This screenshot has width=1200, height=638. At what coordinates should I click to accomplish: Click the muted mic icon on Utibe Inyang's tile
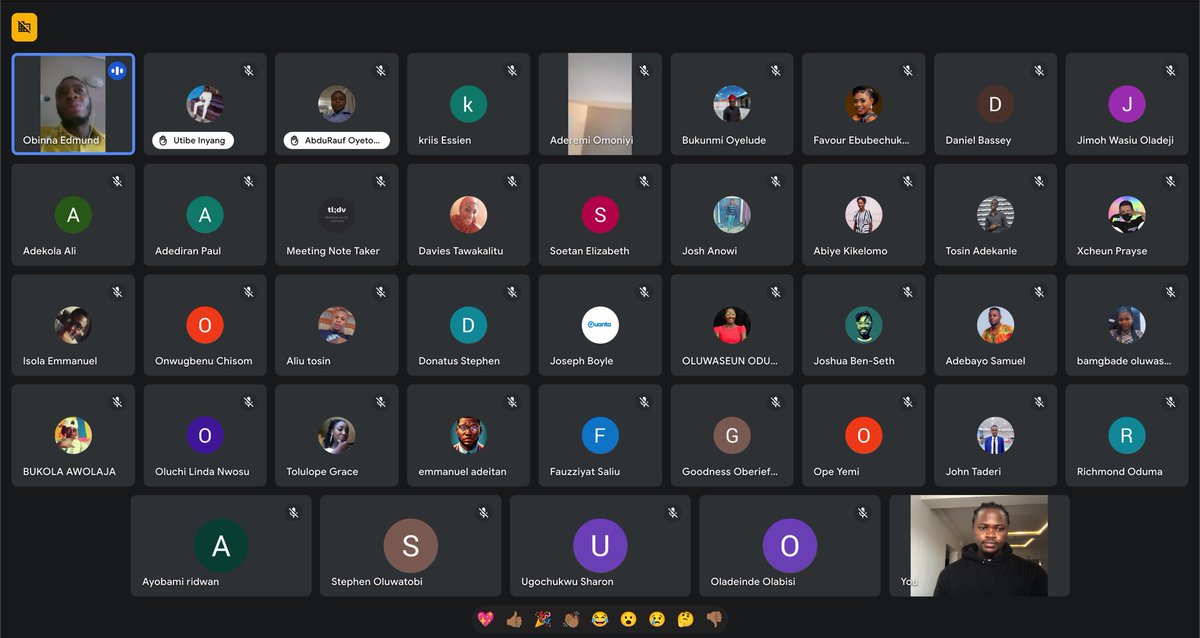point(249,71)
